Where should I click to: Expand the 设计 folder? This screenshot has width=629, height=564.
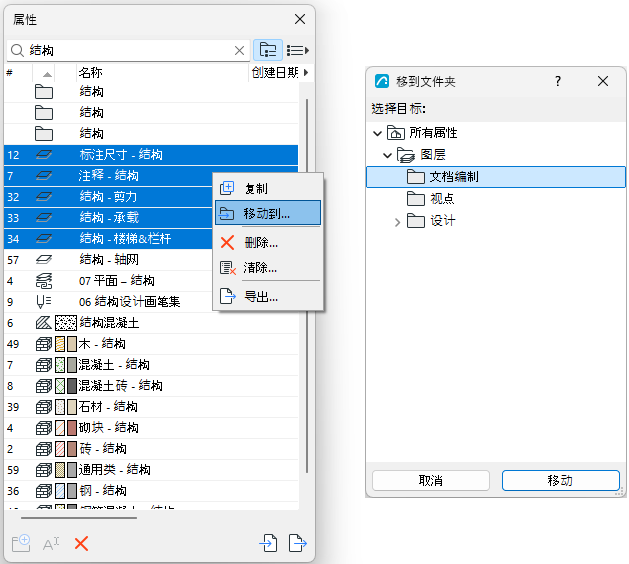pos(397,222)
